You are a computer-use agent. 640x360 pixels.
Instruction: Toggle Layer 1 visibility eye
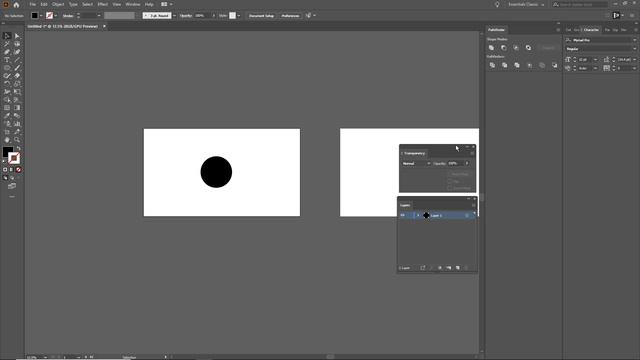coord(402,216)
